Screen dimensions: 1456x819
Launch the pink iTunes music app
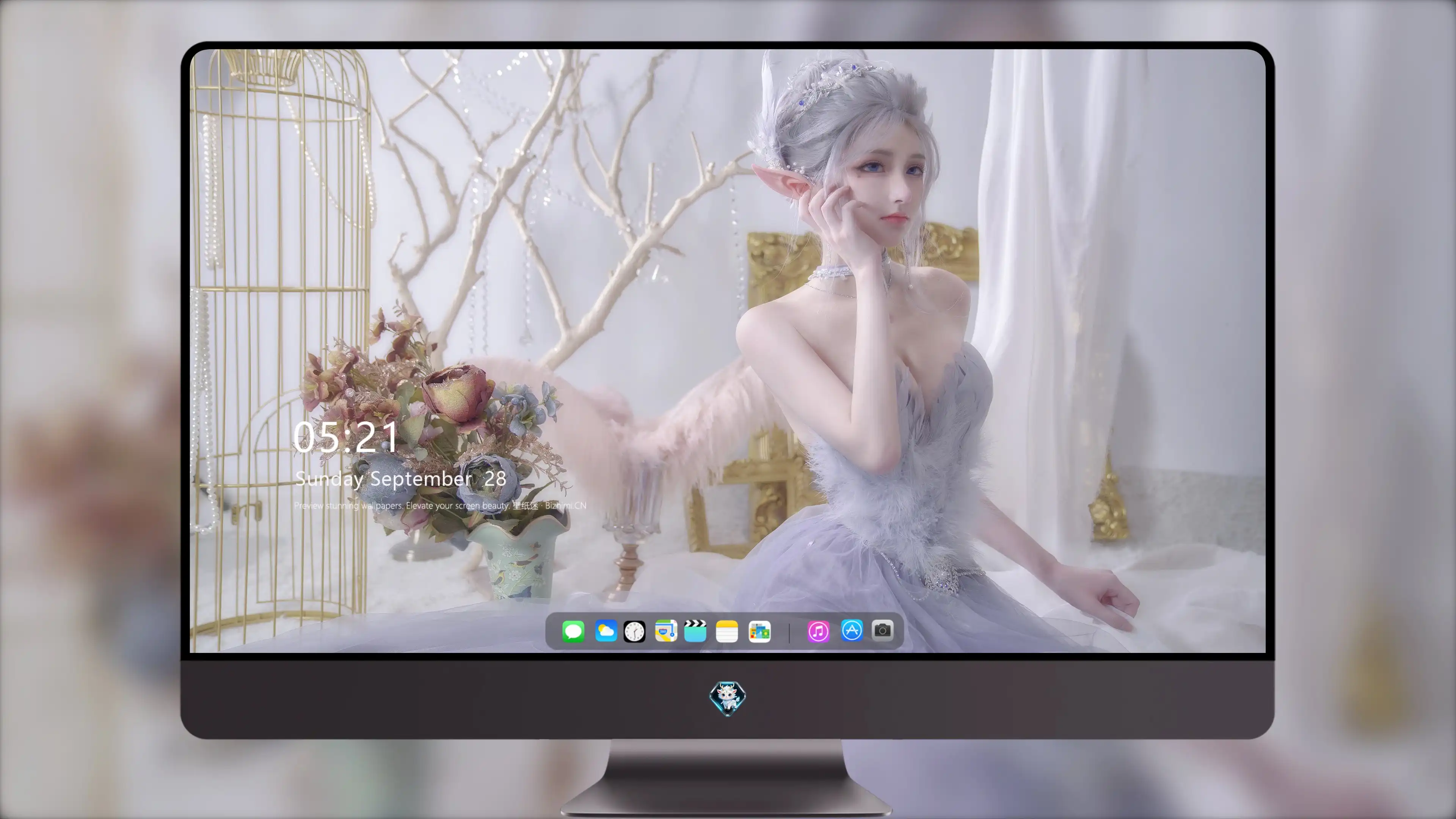tap(819, 631)
